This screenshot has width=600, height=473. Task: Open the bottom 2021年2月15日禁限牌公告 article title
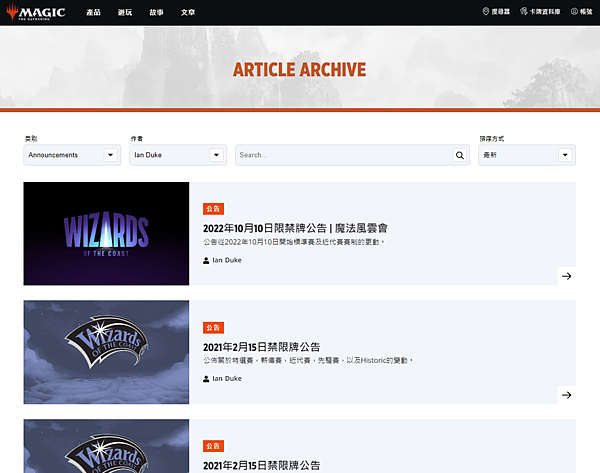[x=261, y=466]
